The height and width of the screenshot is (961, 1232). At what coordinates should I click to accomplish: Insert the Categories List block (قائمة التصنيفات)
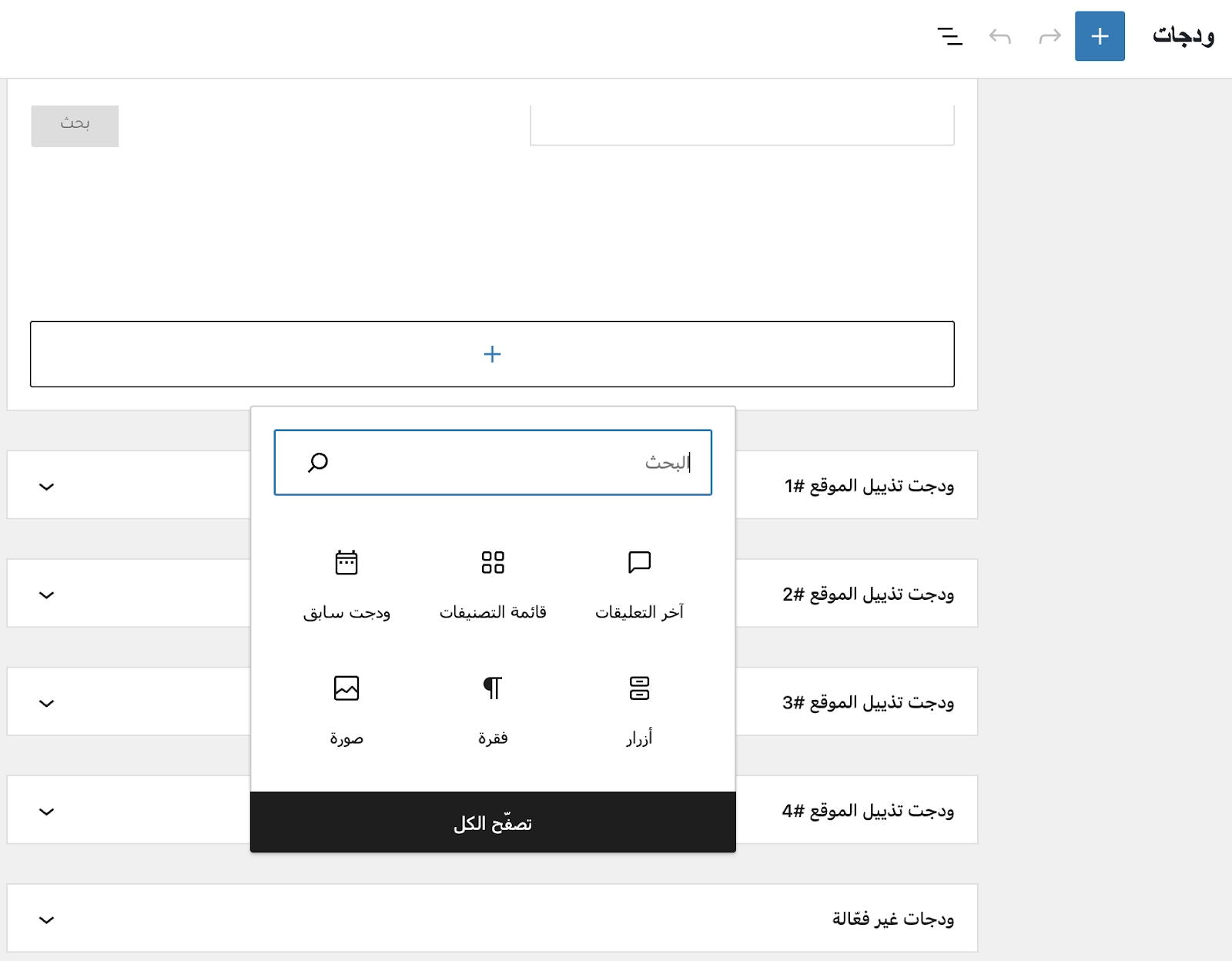coord(493,584)
